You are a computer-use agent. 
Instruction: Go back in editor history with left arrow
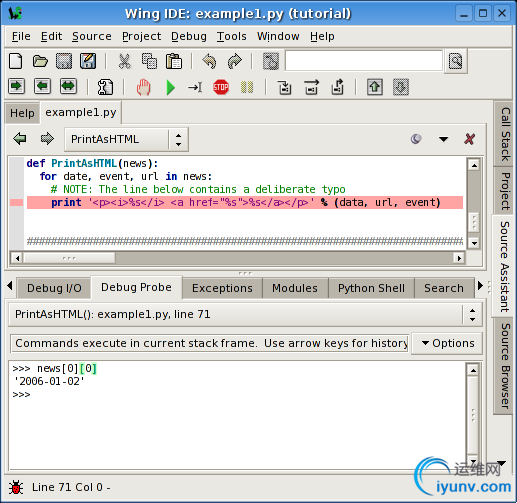(20, 139)
